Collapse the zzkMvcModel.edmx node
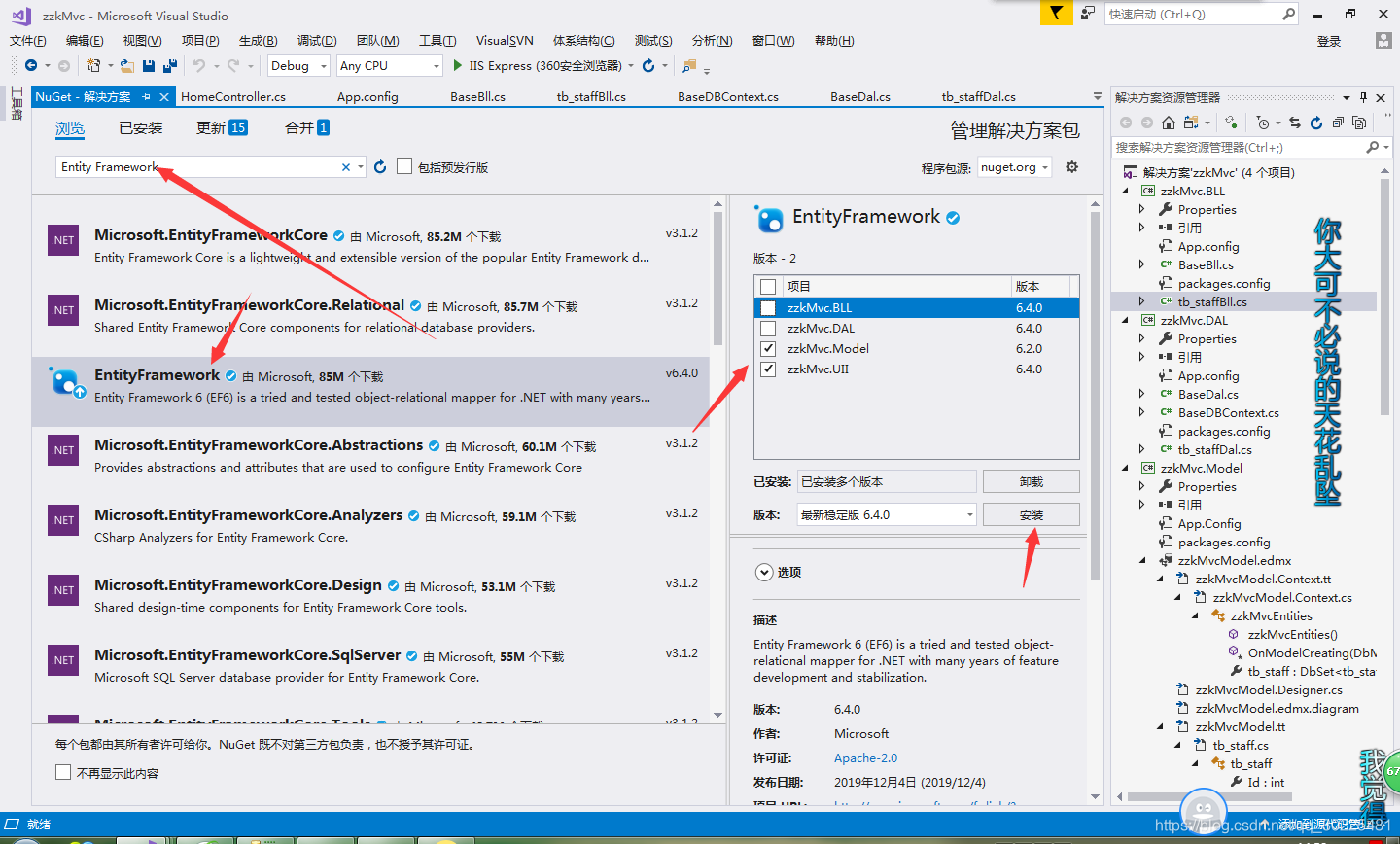This screenshot has height=844, width=1400. click(1142, 560)
